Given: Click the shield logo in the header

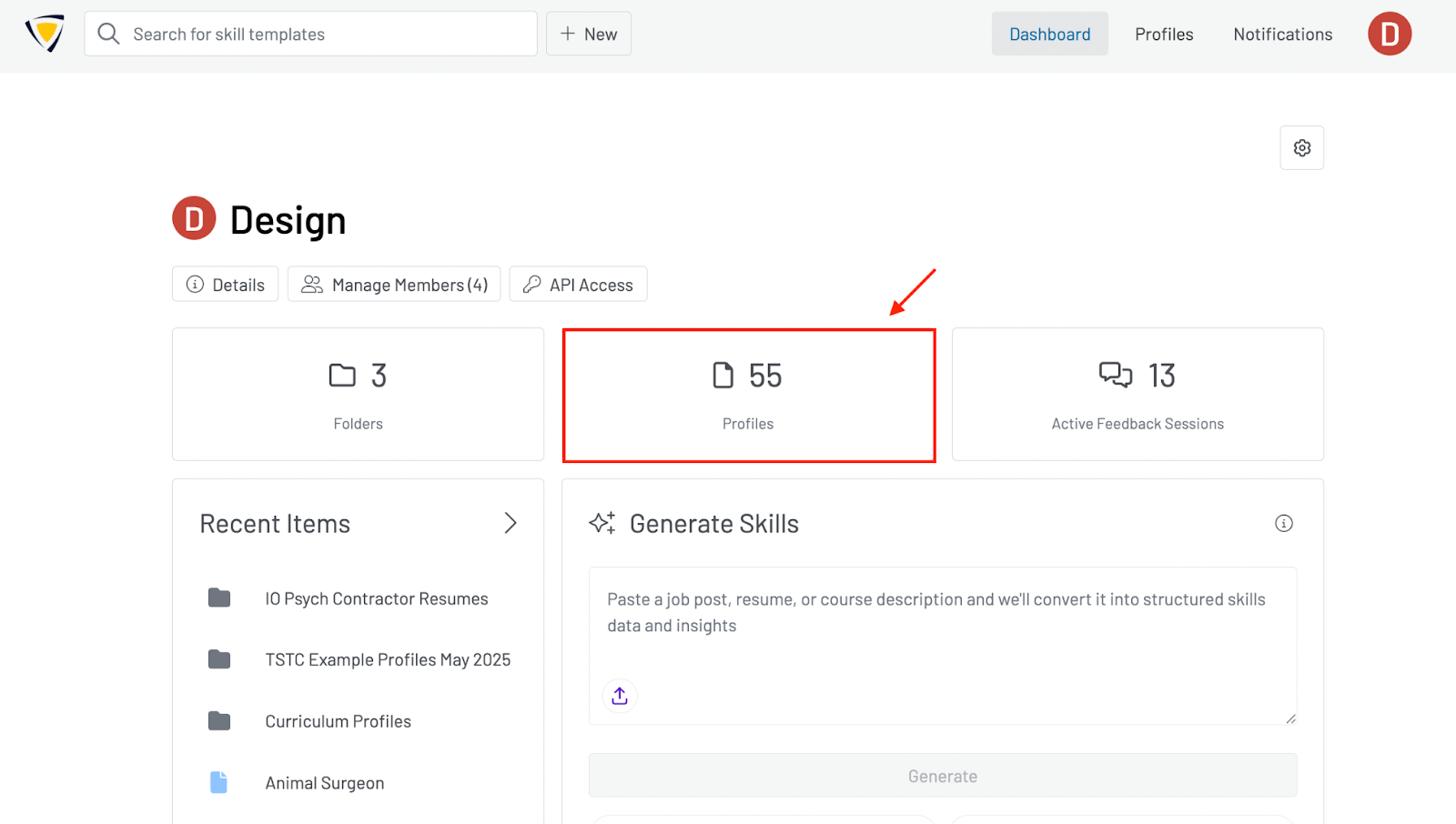Looking at the screenshot, I should tap(45, 34).
